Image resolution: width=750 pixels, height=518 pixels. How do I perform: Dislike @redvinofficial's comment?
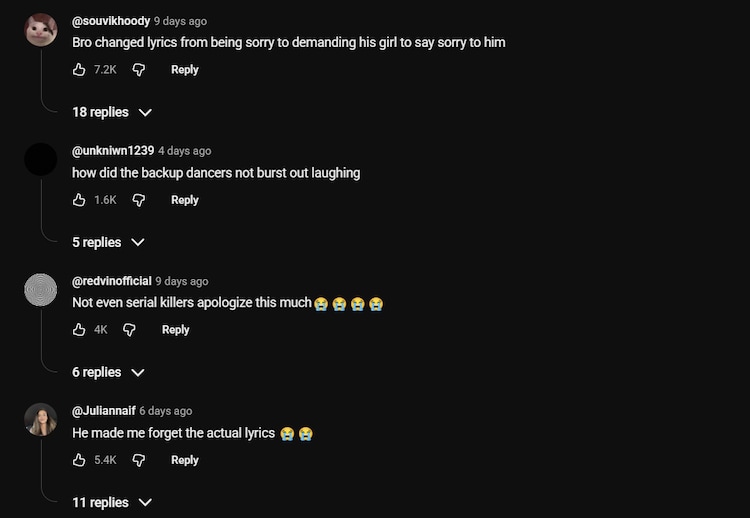click(130, 330)
